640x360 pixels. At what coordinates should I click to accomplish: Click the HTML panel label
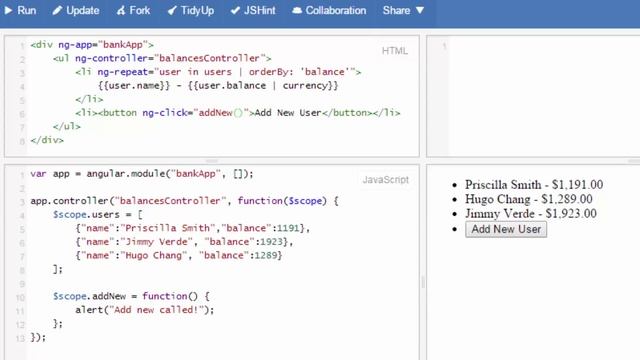(395, 51)
